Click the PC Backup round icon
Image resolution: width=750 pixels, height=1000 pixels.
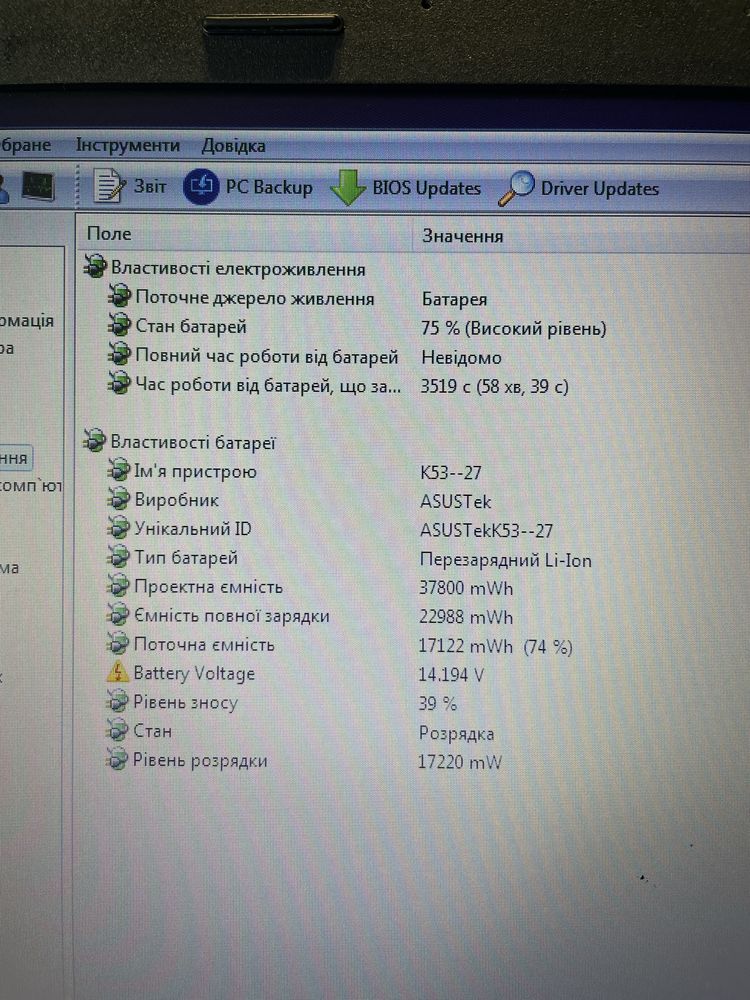201,186
